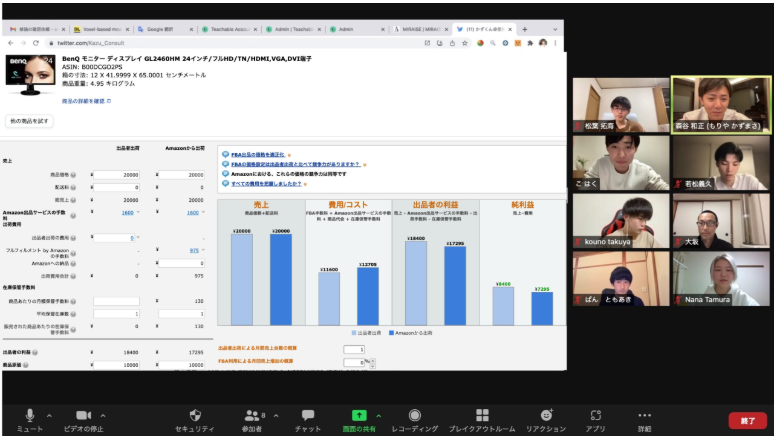The height and width of the screenshot is (436, 776).
Task: Reload the page in the browser
Action: pyautogui.click(x=36, y=43)
